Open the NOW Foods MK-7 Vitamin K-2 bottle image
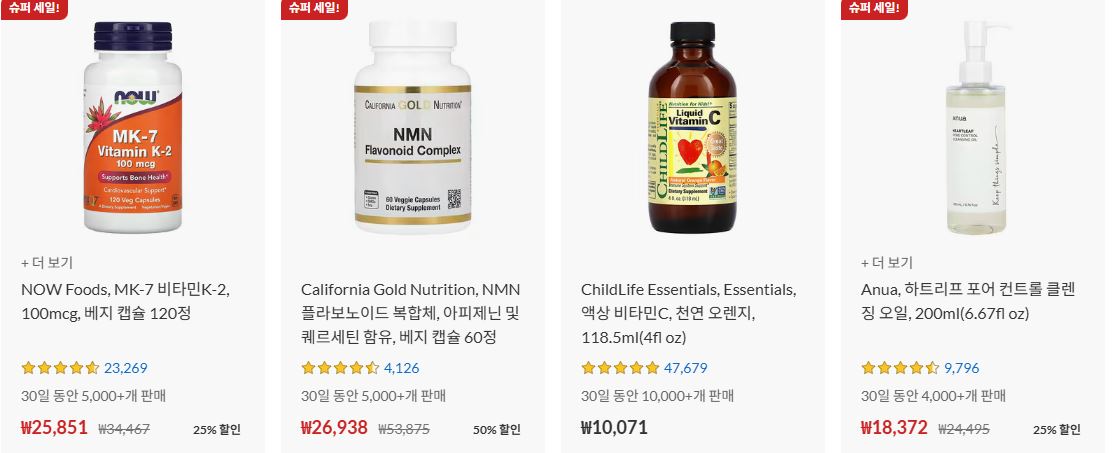The image size is (1112, 453). click(133, 127)
